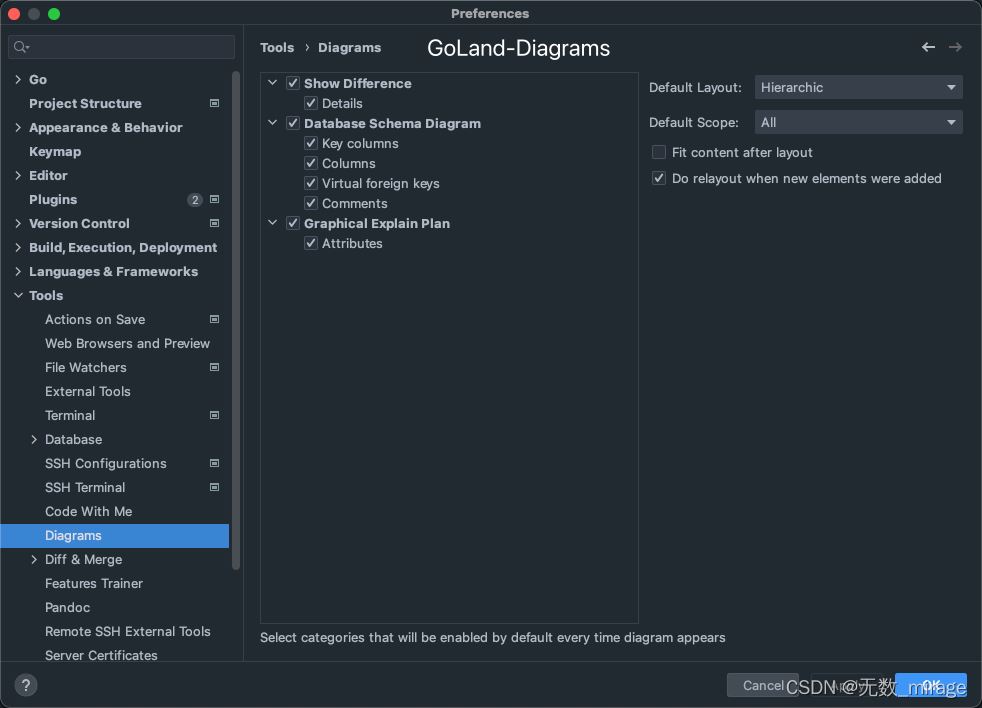Open Server Certificates settings
Screen dimensions: 982x708
pyautogui.click(x=101, y=655)
